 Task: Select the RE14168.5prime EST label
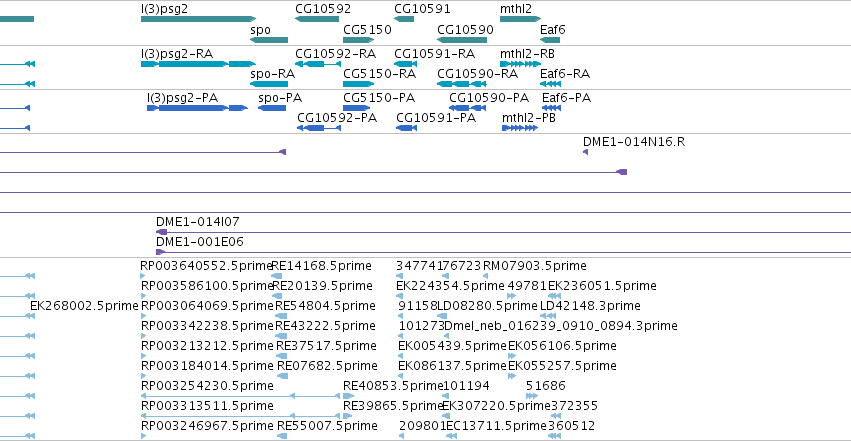(322, 266)
